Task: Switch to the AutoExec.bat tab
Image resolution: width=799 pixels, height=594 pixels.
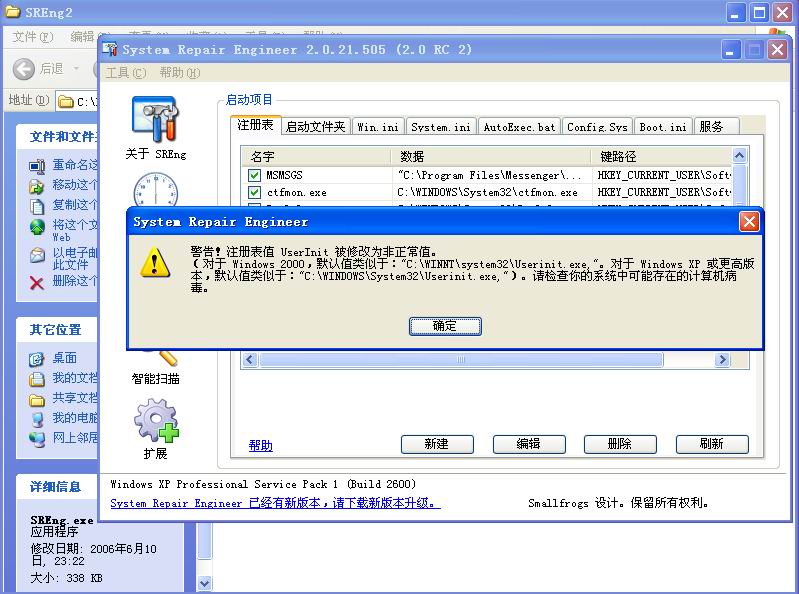Action: pos(519,127)
